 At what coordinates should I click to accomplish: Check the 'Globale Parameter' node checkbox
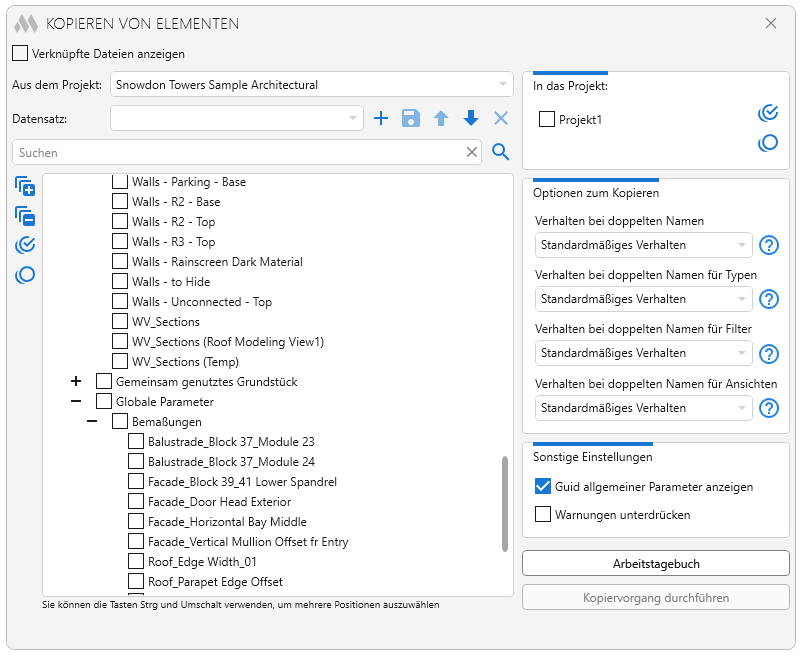[x=104, y=402]
